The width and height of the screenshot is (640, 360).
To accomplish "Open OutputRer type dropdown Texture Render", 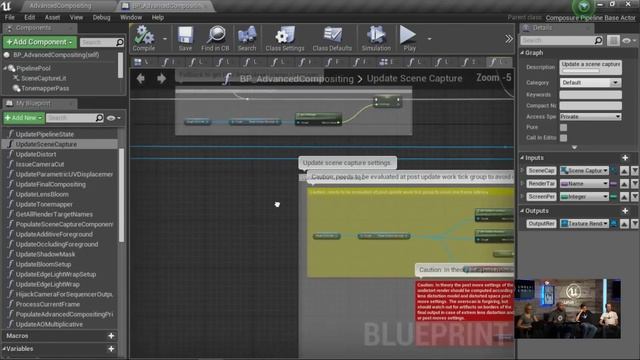I will (x=584, y=224).
